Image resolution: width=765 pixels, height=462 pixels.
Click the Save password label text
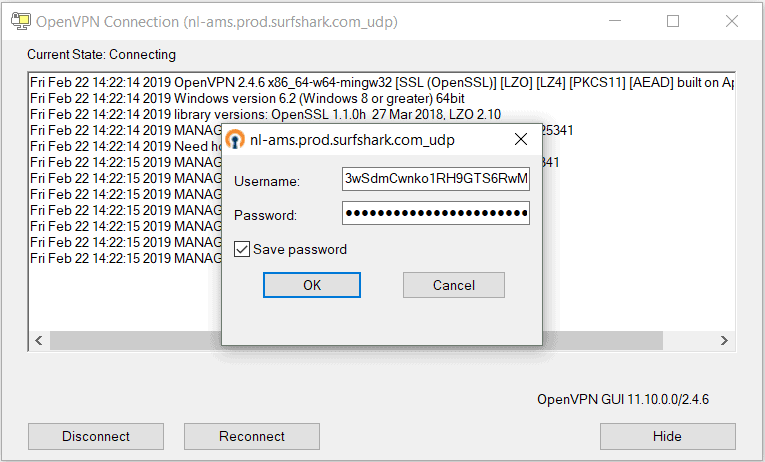[x=300, y=249]
